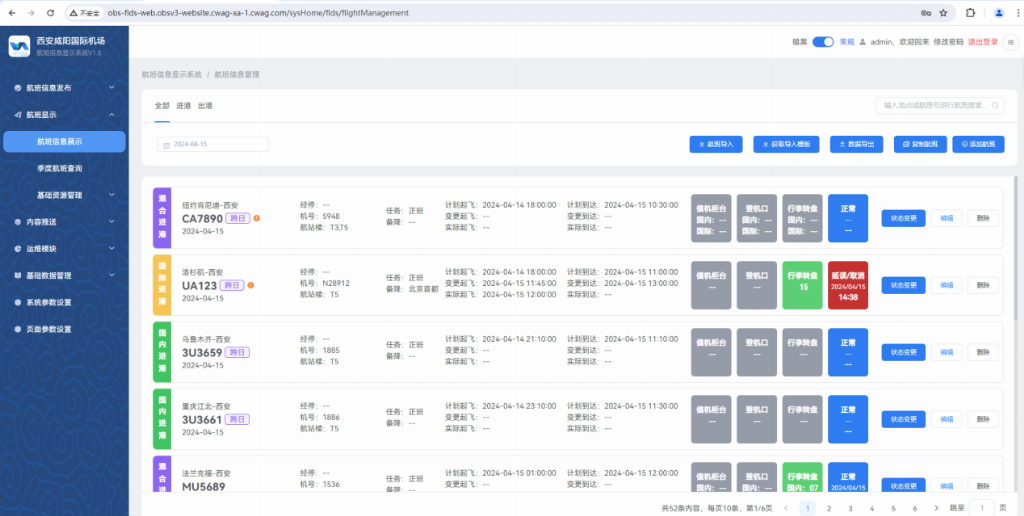Open the browser extensions puzzle icon
The width and height of the screenshot is (1024, 516).
coord(969,12)
